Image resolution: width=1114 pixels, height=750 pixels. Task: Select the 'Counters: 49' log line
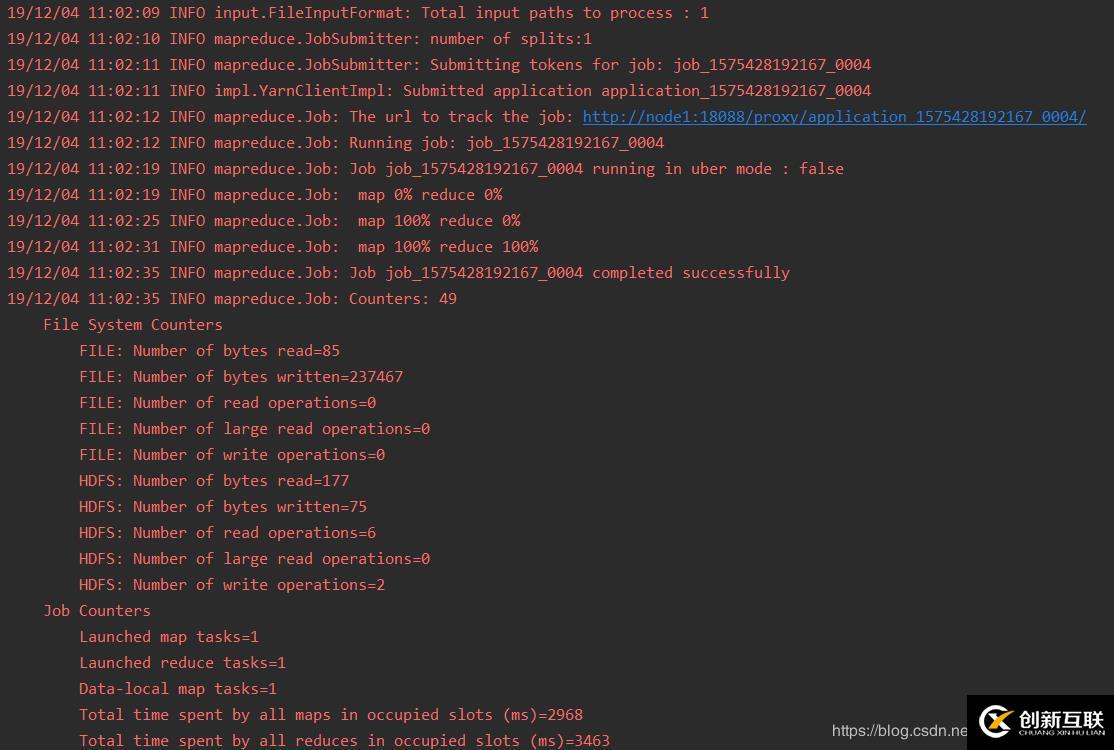click(x=232, y=298)
